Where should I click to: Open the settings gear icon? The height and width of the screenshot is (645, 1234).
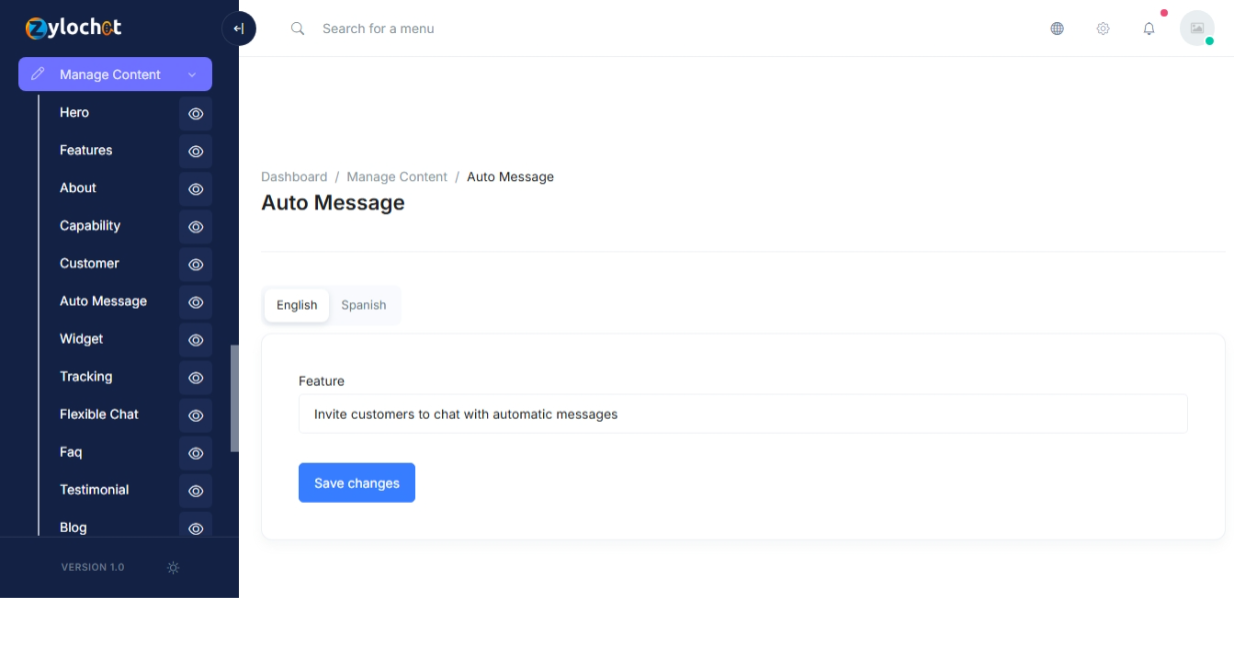coord(1103,28)
